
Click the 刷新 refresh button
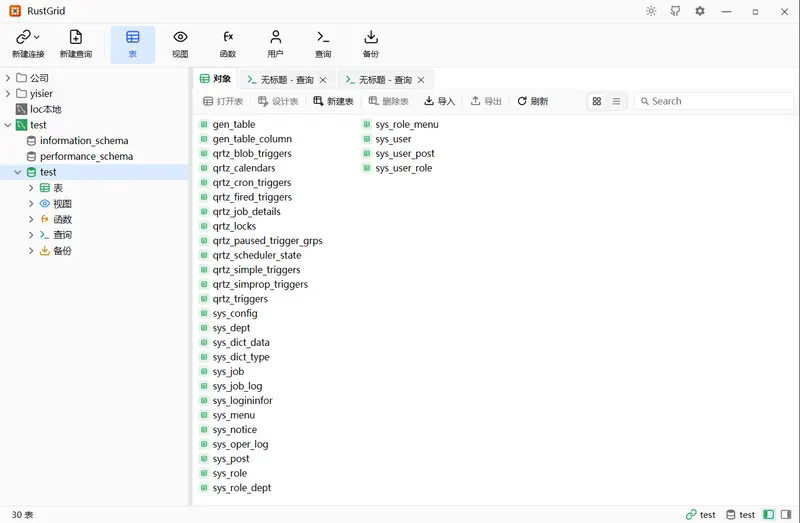tap(533, 101)
